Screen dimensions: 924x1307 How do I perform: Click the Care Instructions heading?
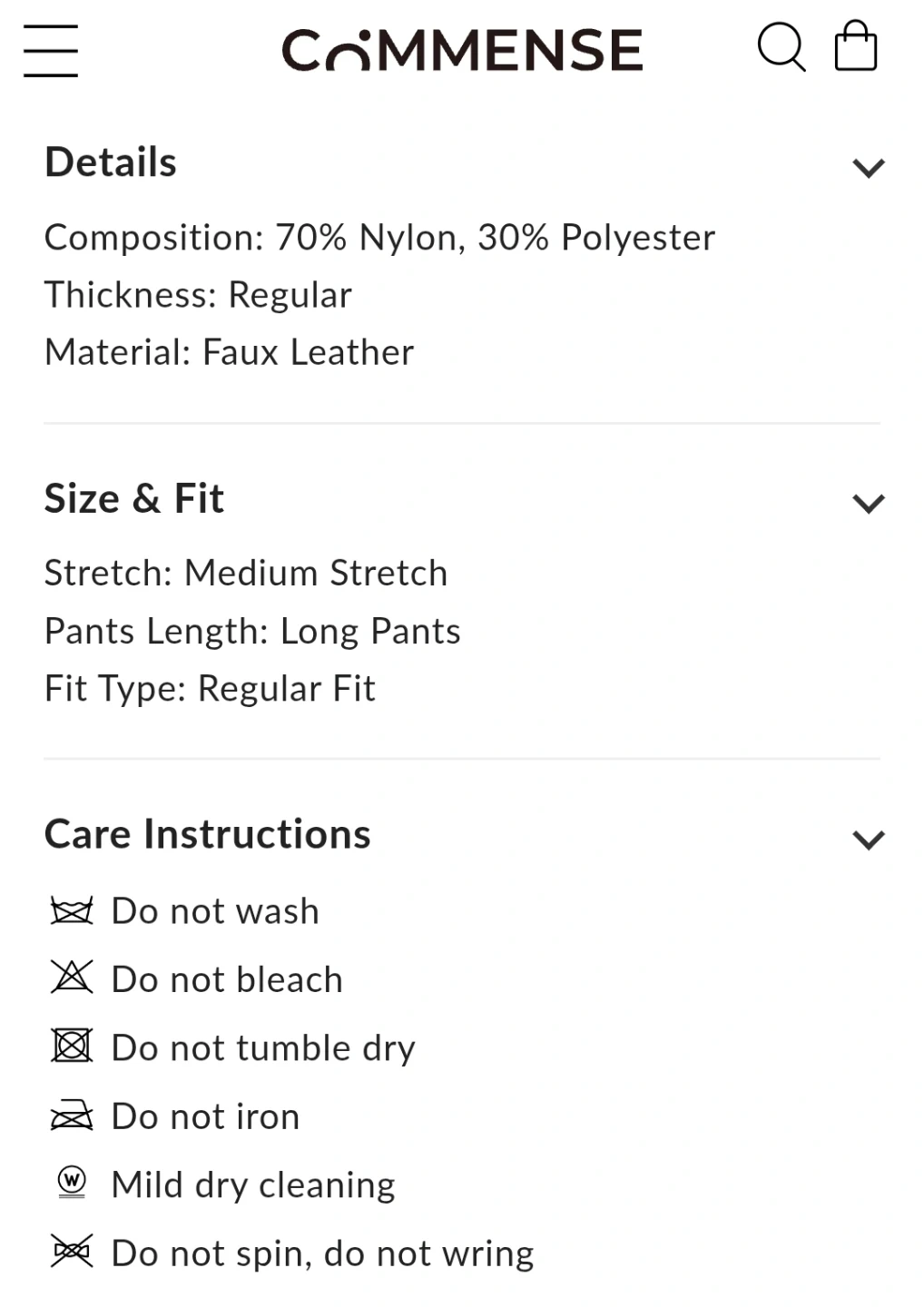[x=208, y=835]
